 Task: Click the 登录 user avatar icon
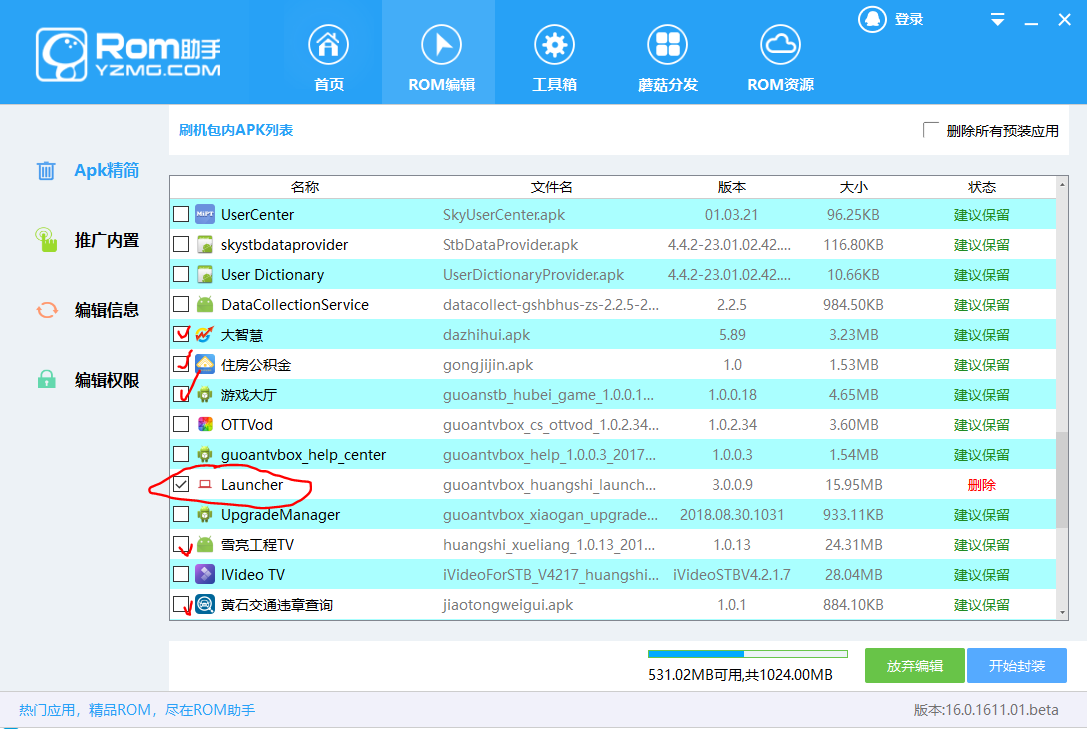pyautogui.click(x=872, y=19)
